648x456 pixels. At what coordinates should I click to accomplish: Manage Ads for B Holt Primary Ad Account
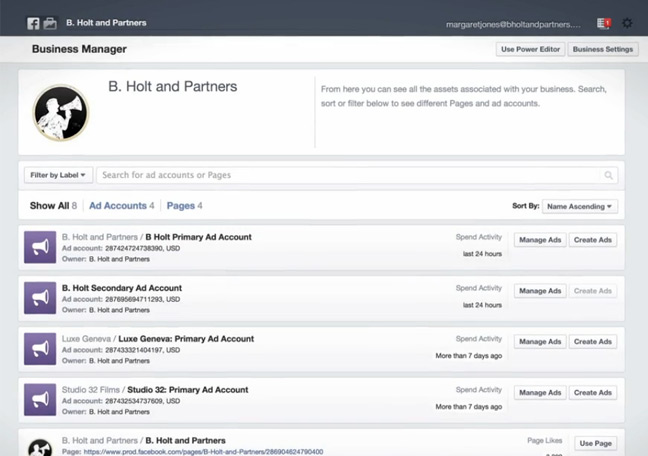click(540, 240)
